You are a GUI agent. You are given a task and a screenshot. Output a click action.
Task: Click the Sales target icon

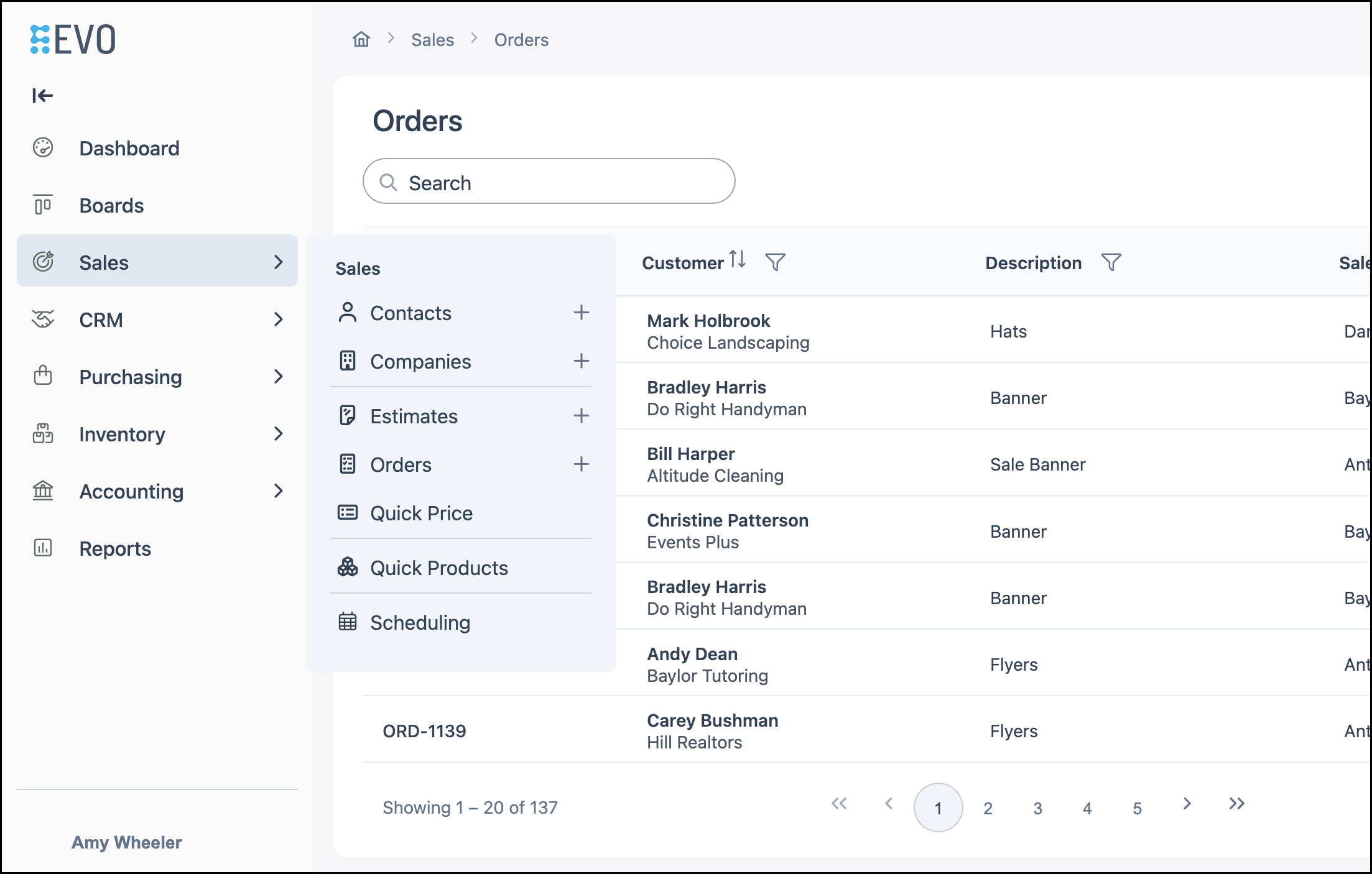43,262
